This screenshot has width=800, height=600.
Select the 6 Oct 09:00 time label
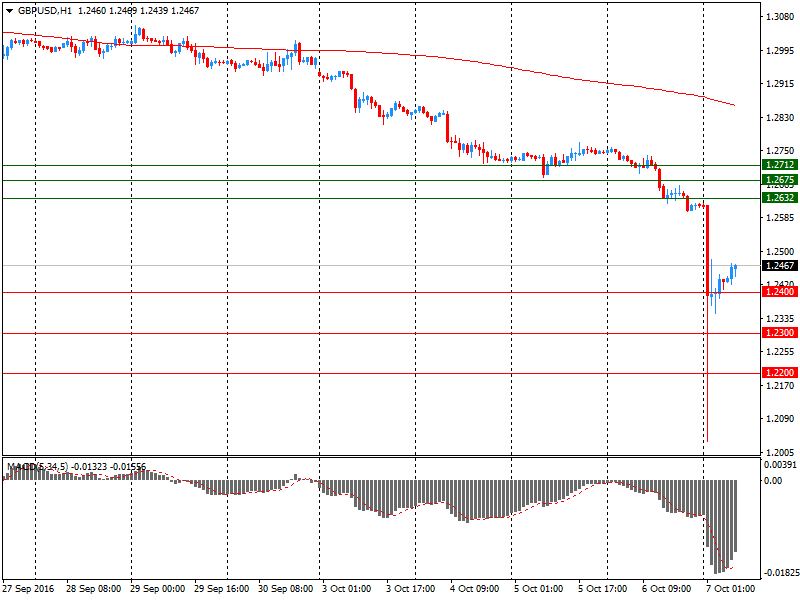point(666,589)
